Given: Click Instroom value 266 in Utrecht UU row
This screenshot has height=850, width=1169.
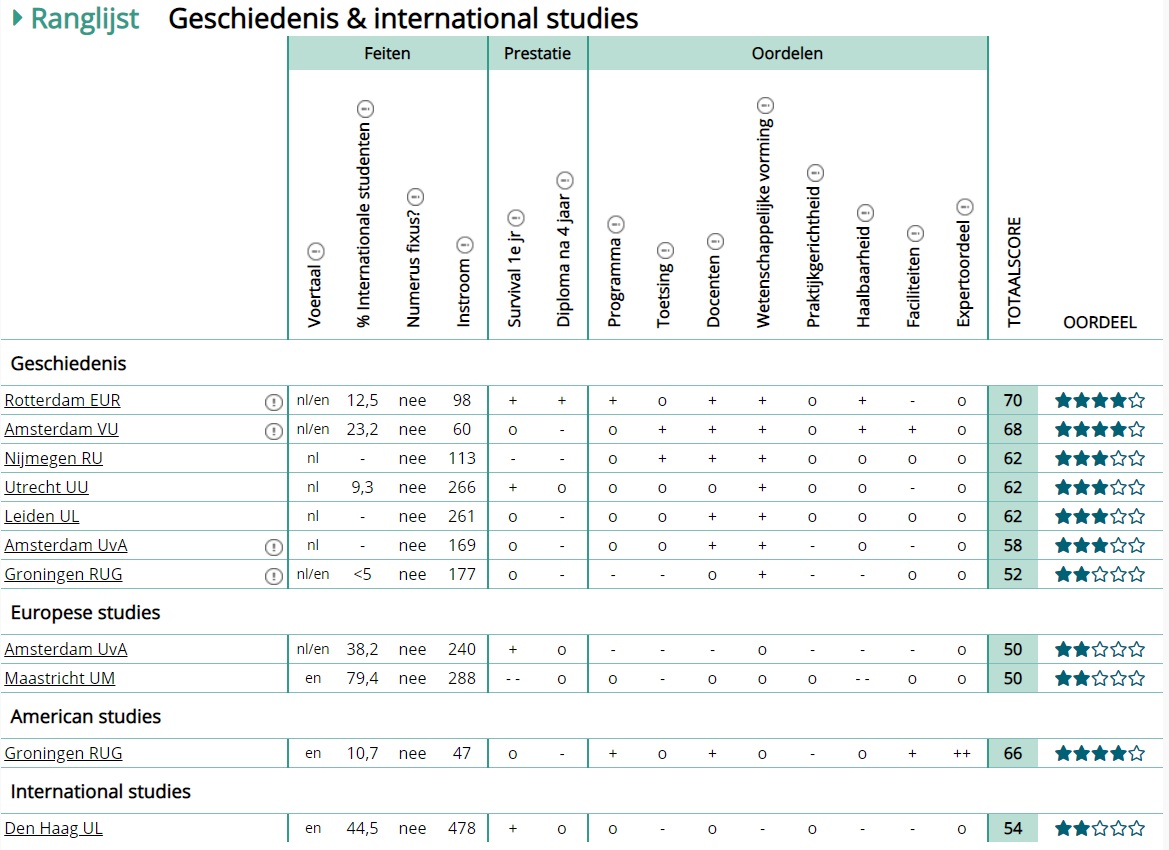Looking at the screenshot, I should pyautogui.click(x=461, y=488).
